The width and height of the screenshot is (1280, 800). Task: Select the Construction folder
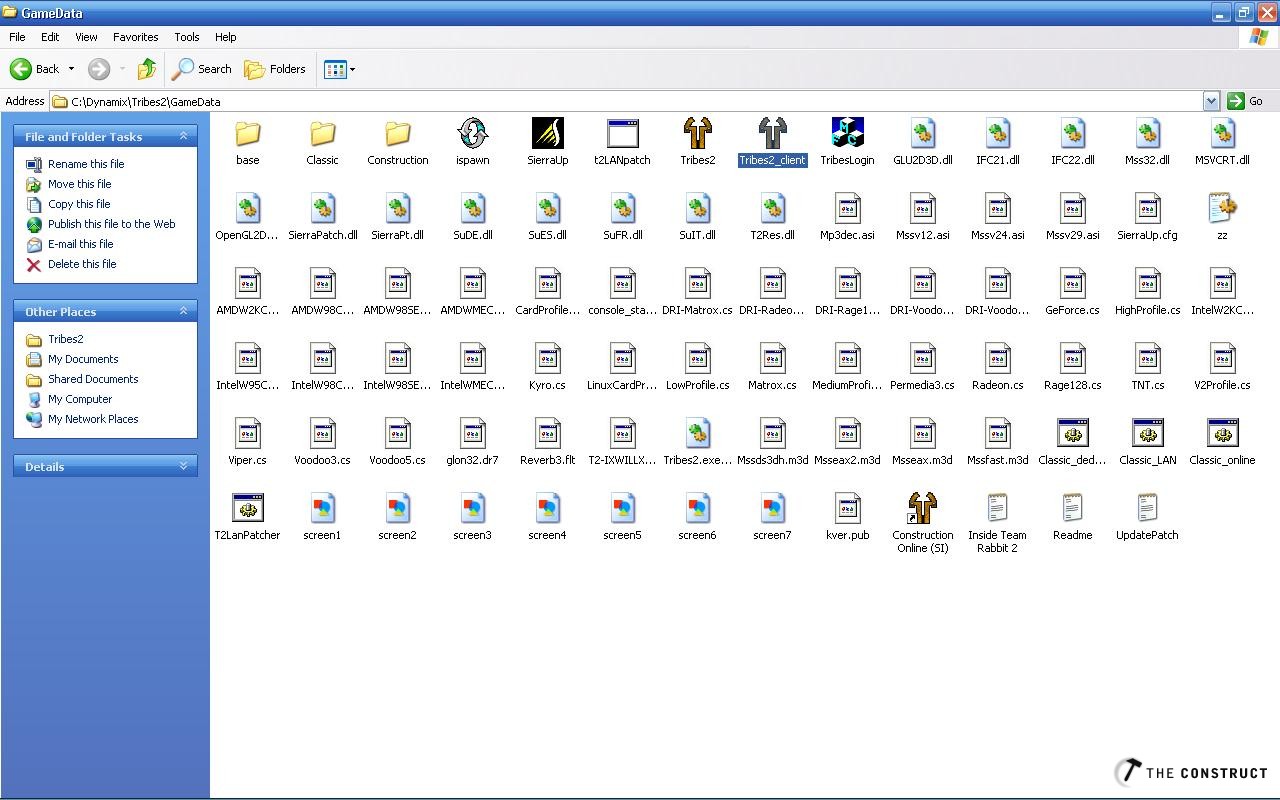pyautogui.click(x=397, y=133)
